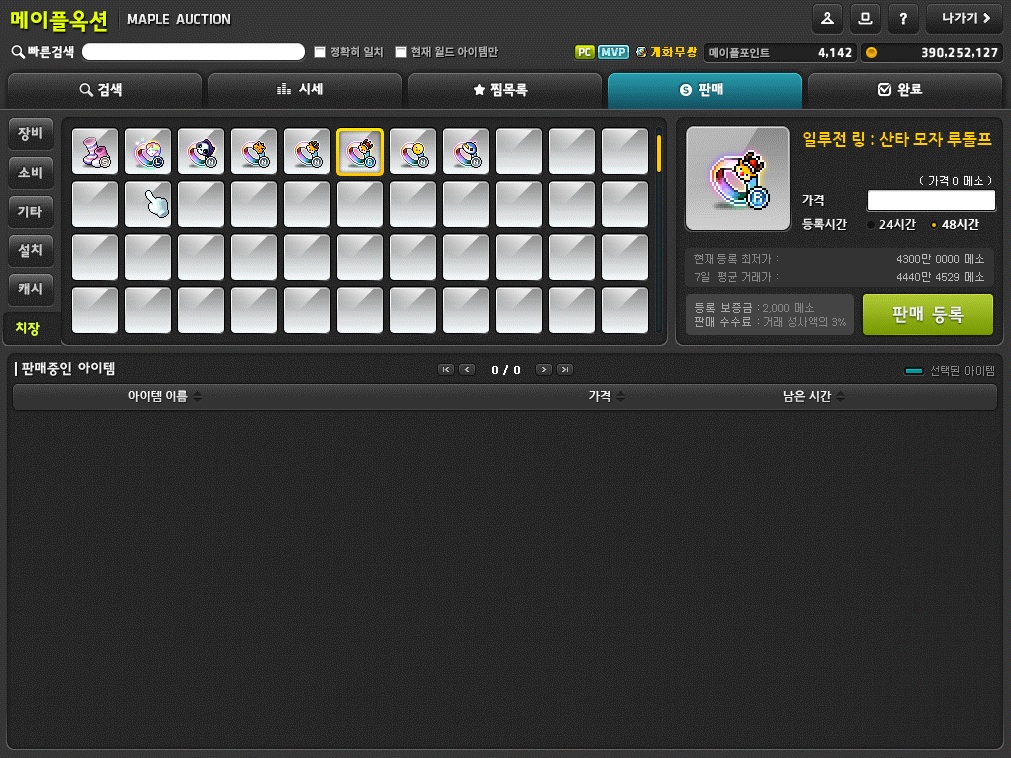Switch to the 검색 tab
The height and width of the screenshot is (758, 1011).
[104, 90]
